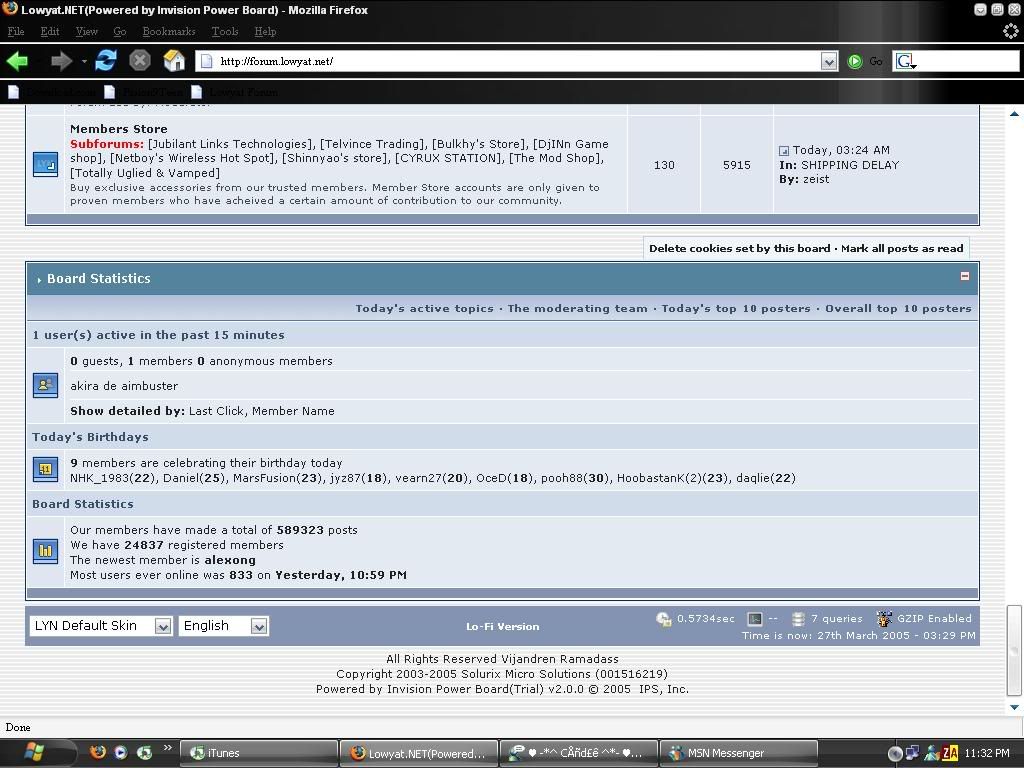This screenshot has height=768, width=1024.
Task: Go back with the green arrow
Action: coord(17,61)
